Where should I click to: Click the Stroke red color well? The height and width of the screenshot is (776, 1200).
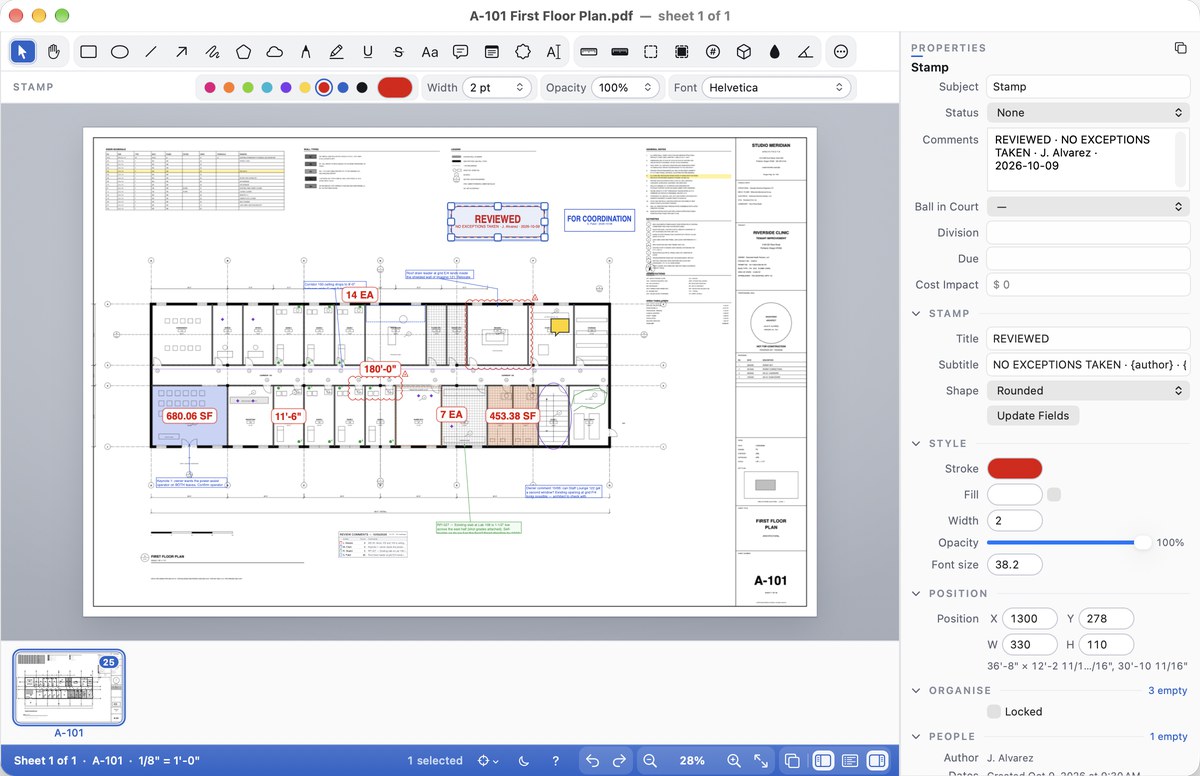1015,469
